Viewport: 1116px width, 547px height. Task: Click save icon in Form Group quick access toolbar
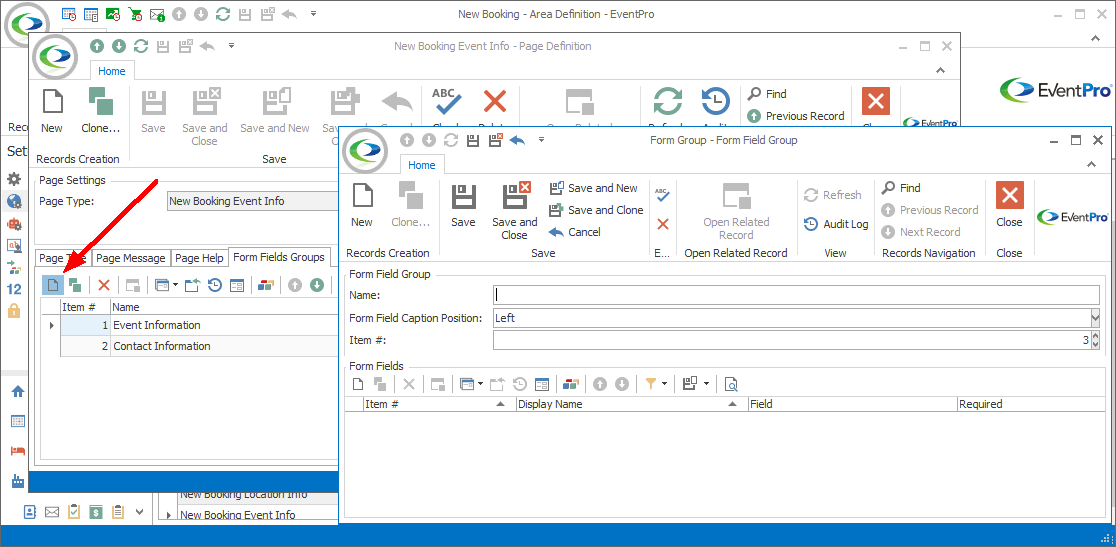472,140
